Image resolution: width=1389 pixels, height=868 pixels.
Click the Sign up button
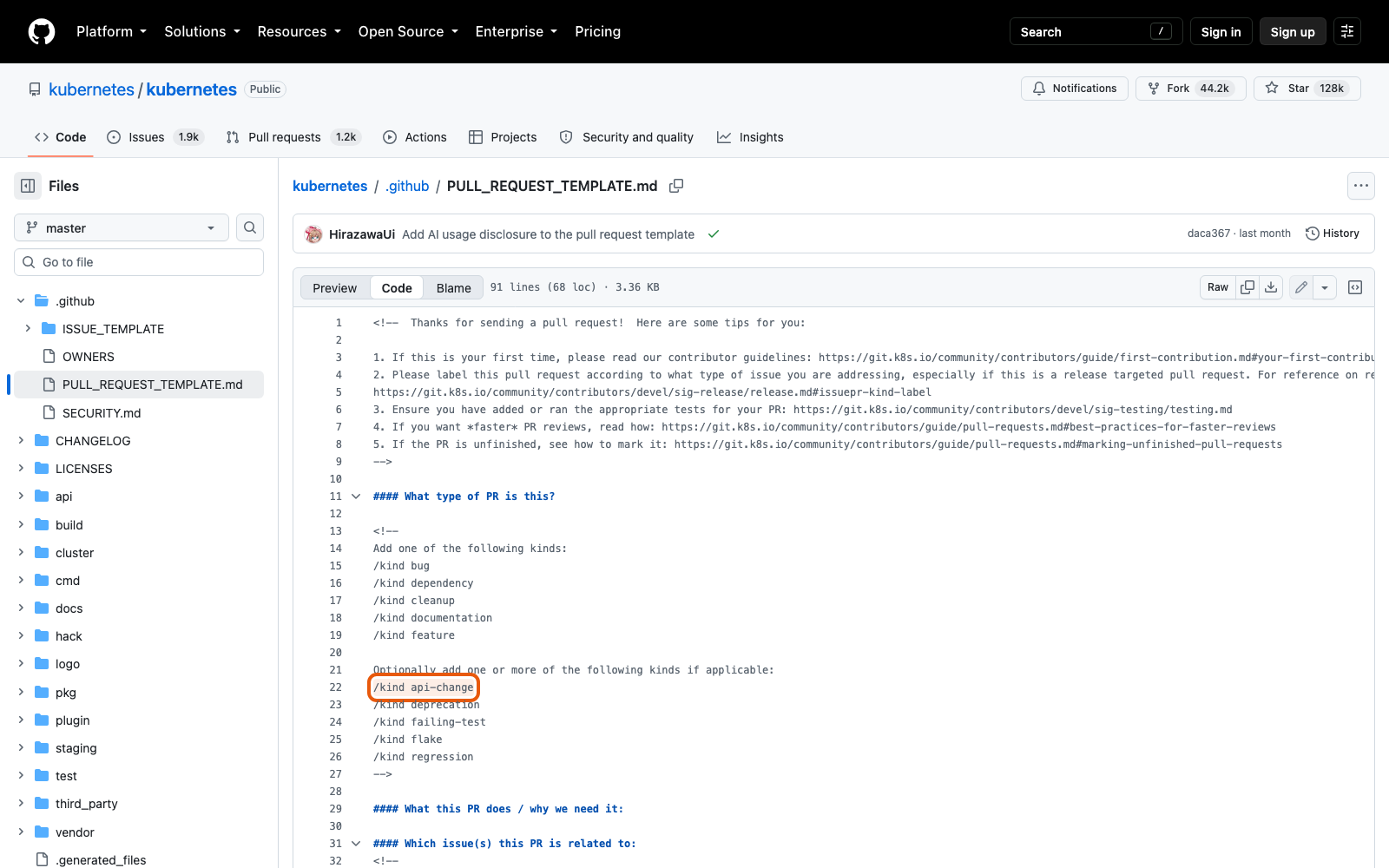point(1293,31)
